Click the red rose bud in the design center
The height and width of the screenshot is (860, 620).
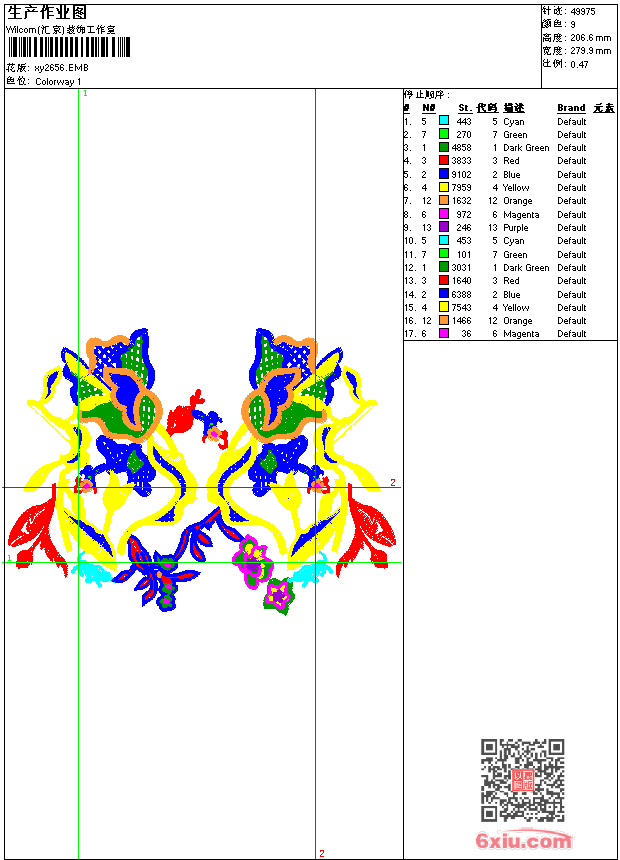(184, 414)
